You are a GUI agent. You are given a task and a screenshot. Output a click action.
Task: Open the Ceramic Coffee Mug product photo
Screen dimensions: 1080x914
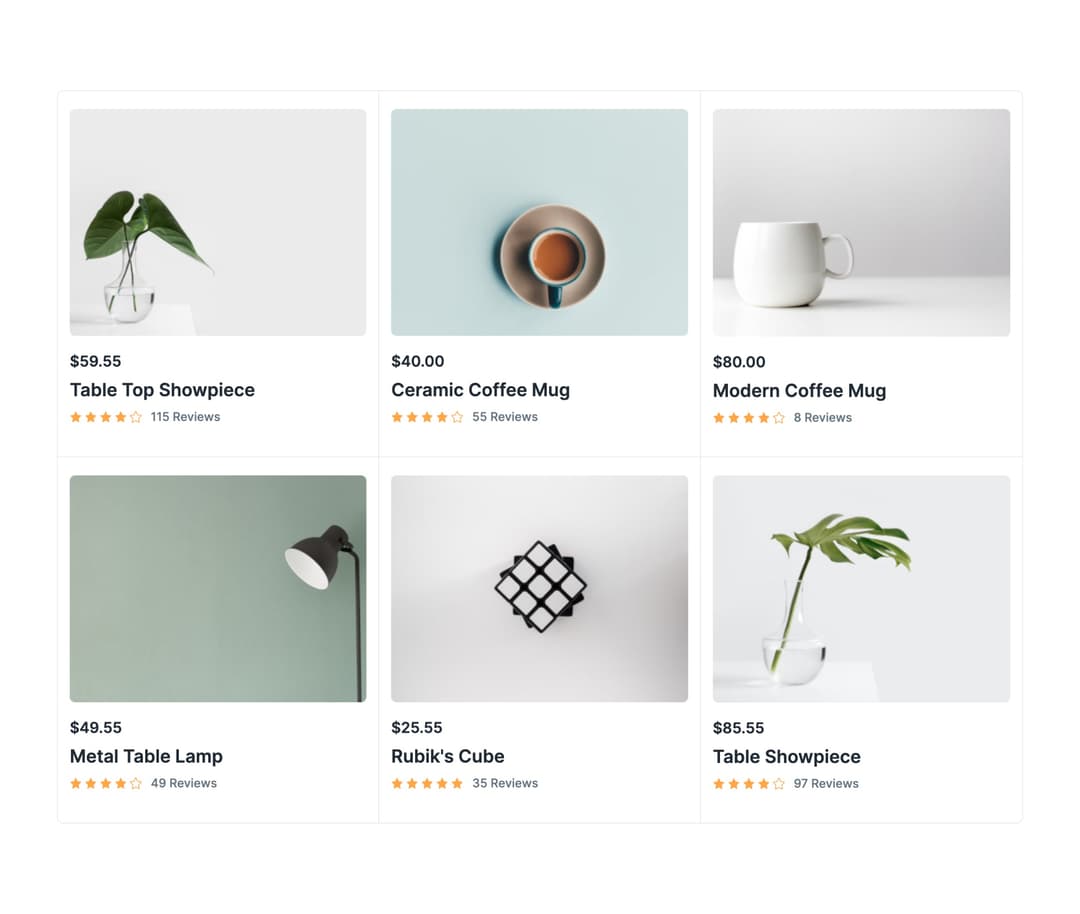point(539,222)
